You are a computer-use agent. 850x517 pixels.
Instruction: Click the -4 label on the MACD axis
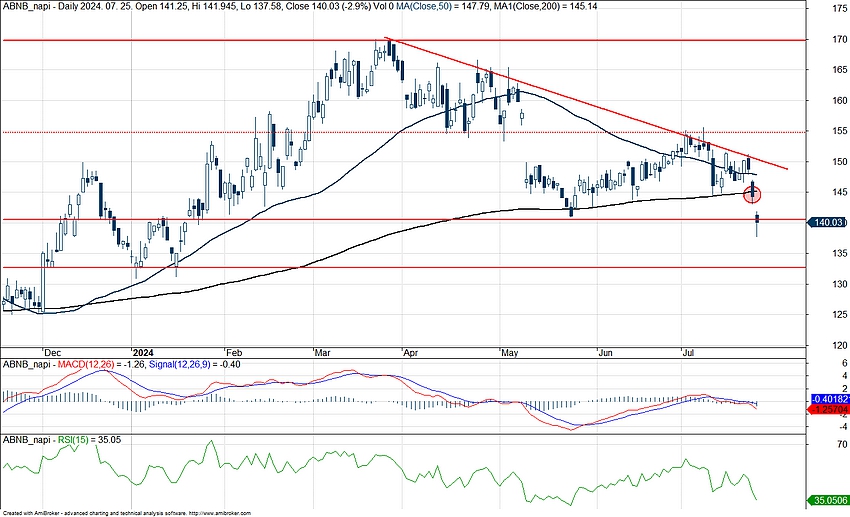click(x=843, y=427)
